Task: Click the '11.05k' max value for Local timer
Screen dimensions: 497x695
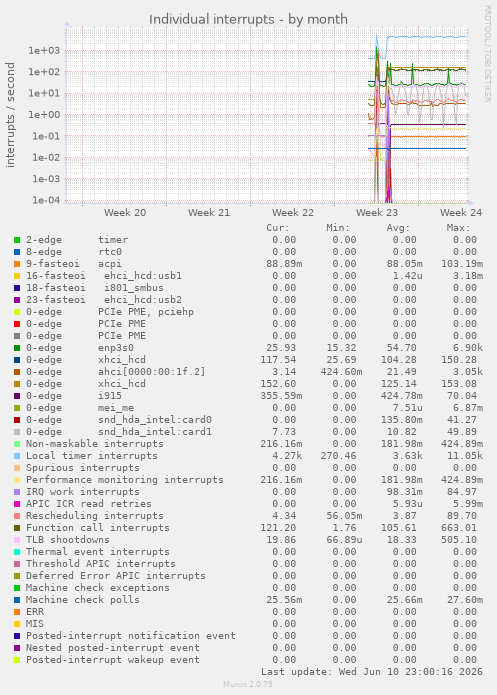Action: (462, 456)
